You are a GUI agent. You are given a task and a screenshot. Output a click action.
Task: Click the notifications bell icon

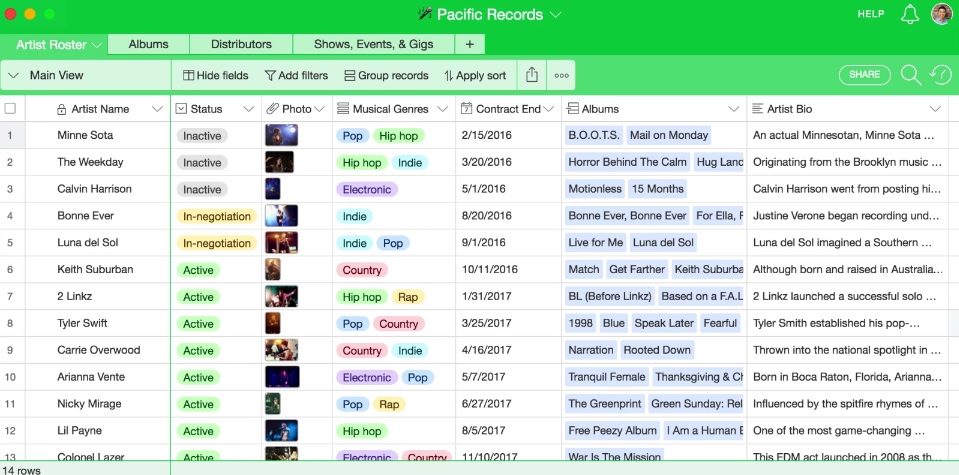pyautogui.click(x=909, y=14)
